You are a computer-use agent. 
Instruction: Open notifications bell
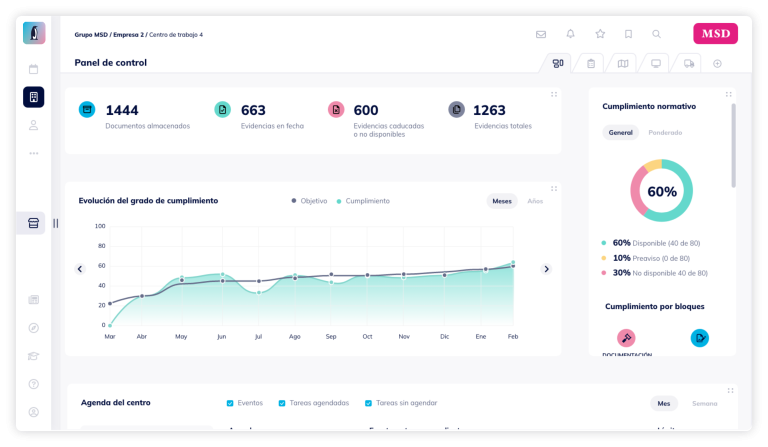570,34
